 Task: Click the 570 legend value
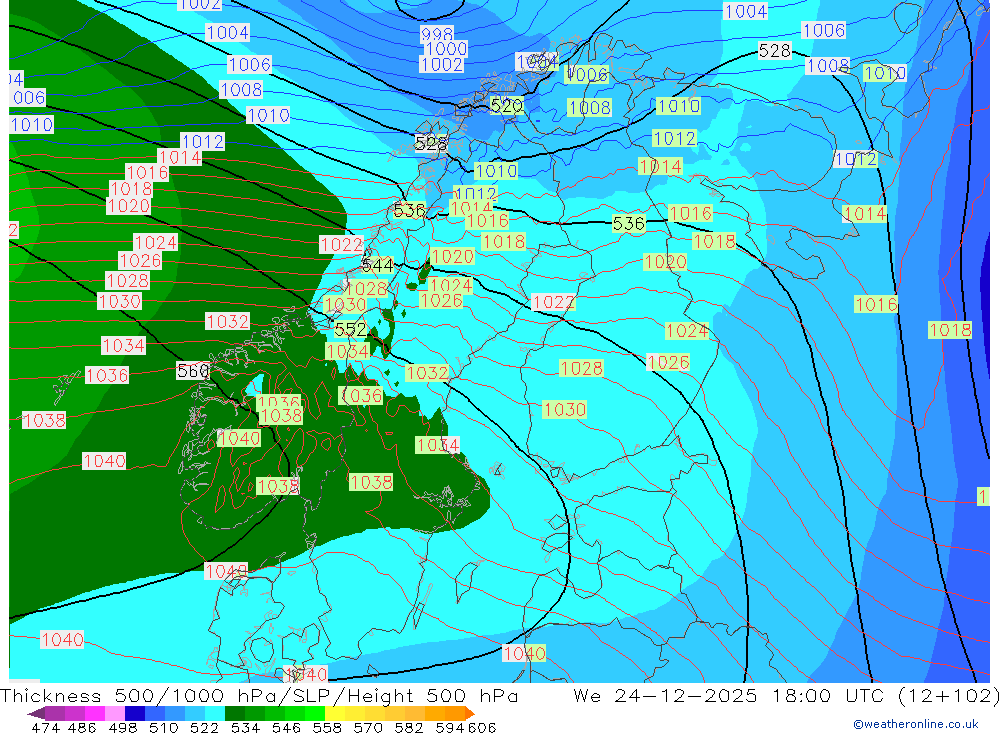(368, 727)
